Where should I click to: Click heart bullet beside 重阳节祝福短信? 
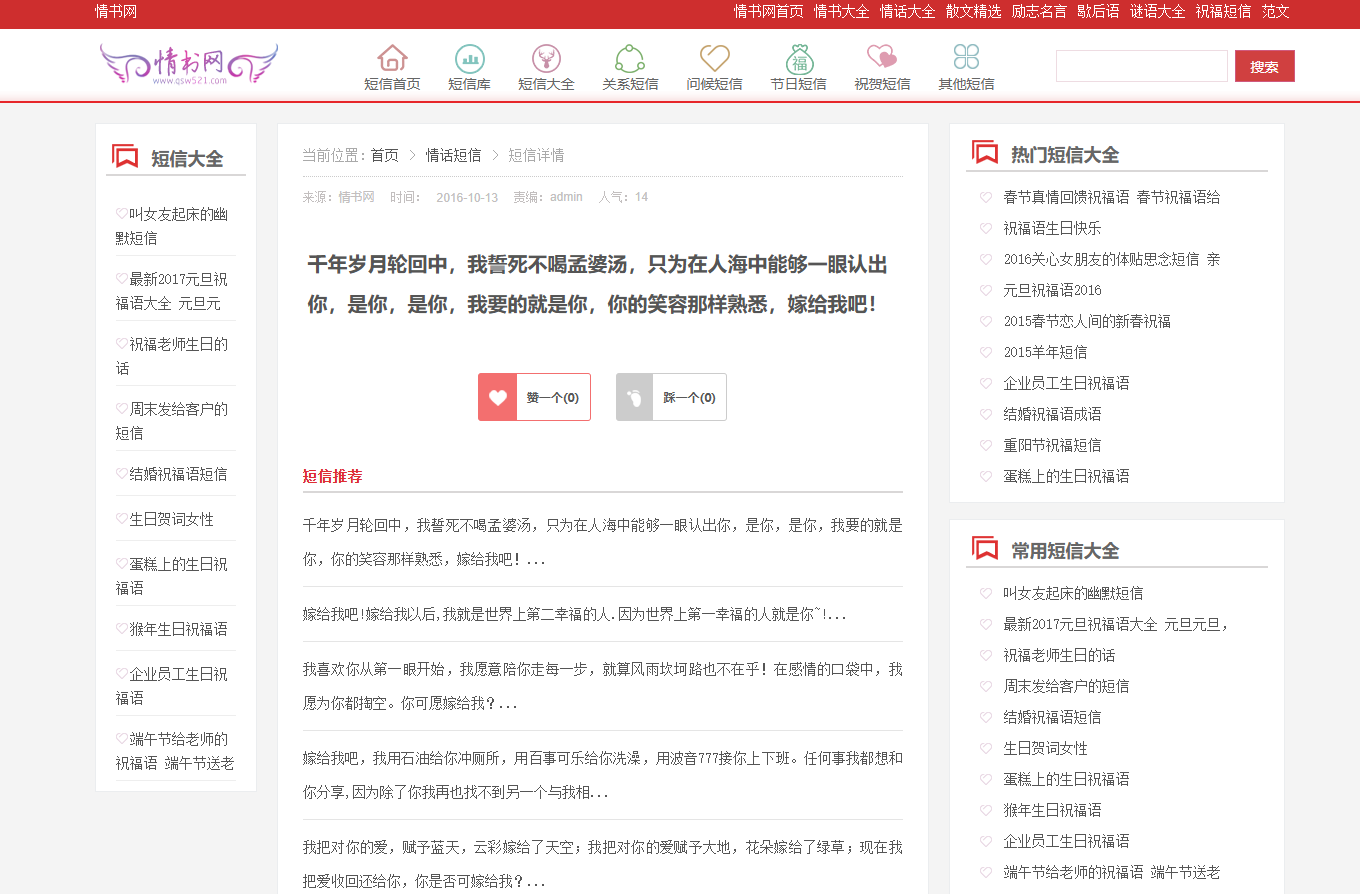[x=986, y=446]
